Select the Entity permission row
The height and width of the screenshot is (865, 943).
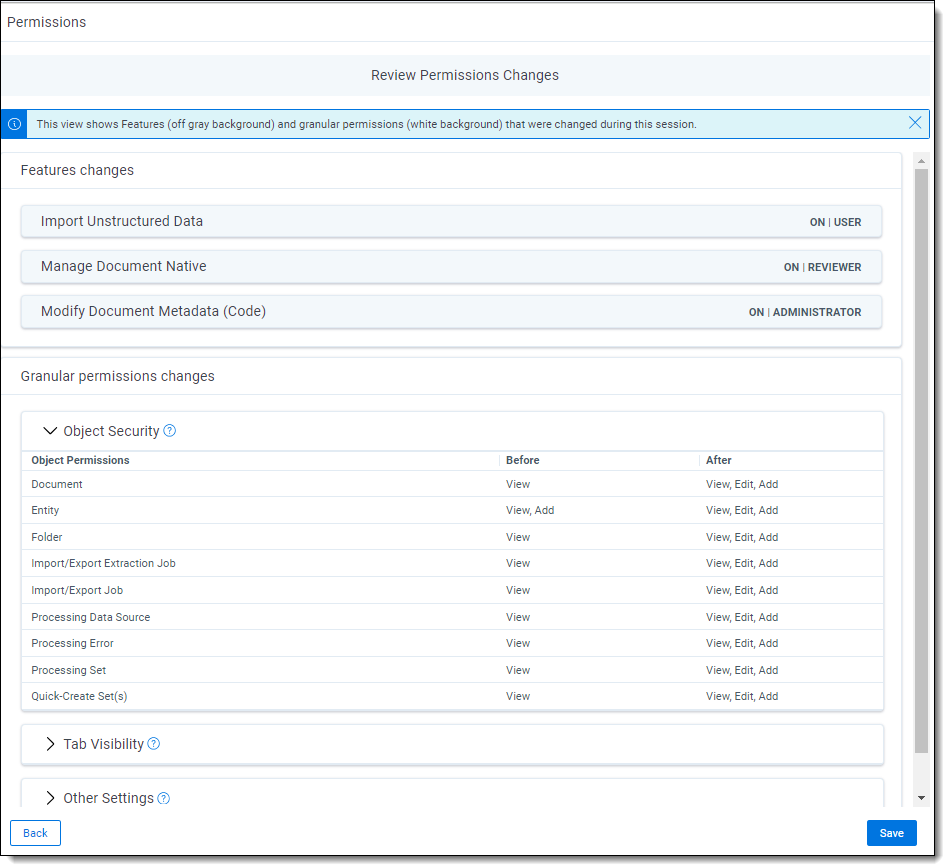[x=452, y=510]
